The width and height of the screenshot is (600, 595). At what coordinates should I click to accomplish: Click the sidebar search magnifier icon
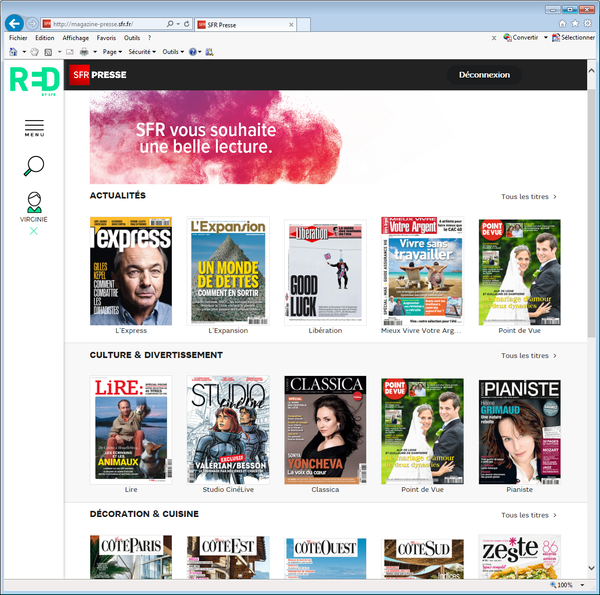coord(34,166)
